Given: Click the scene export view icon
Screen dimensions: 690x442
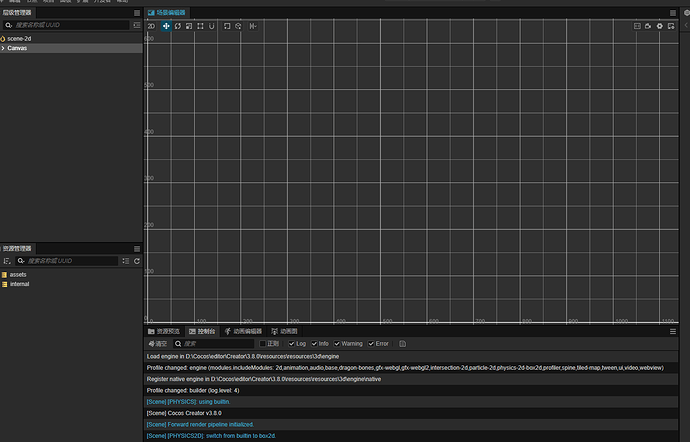Looking at the screenshot, I should tap(671, 26).
